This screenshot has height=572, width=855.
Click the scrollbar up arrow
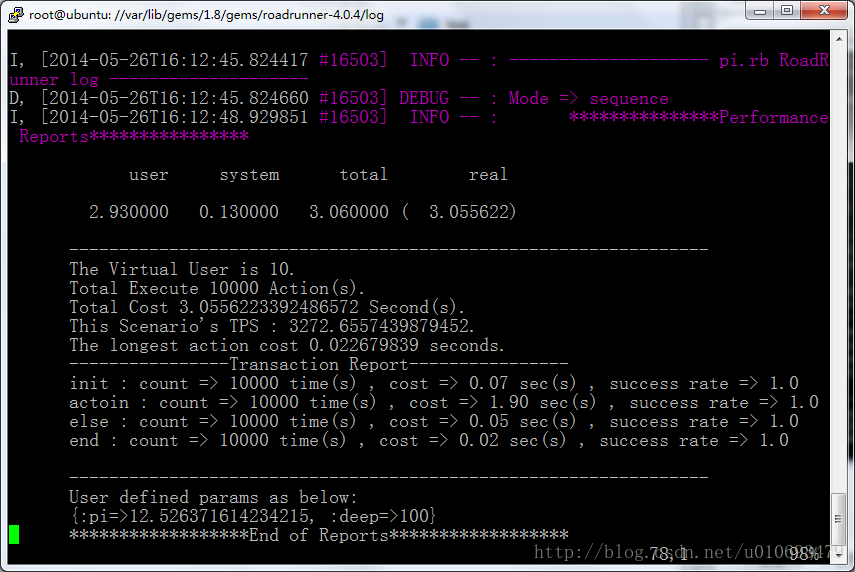tap(839, 39)
